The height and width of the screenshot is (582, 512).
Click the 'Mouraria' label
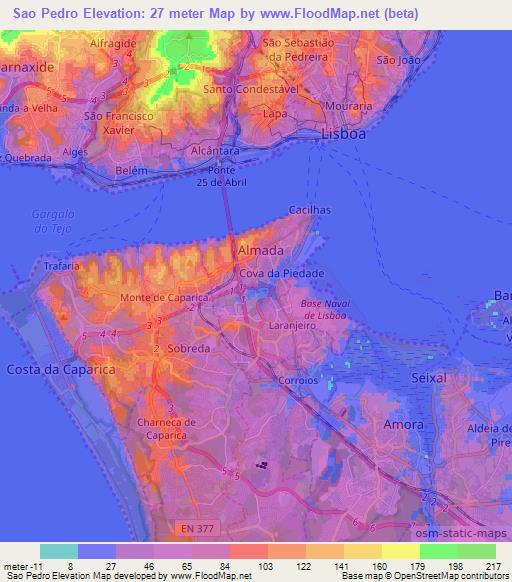tap(349, 106)
